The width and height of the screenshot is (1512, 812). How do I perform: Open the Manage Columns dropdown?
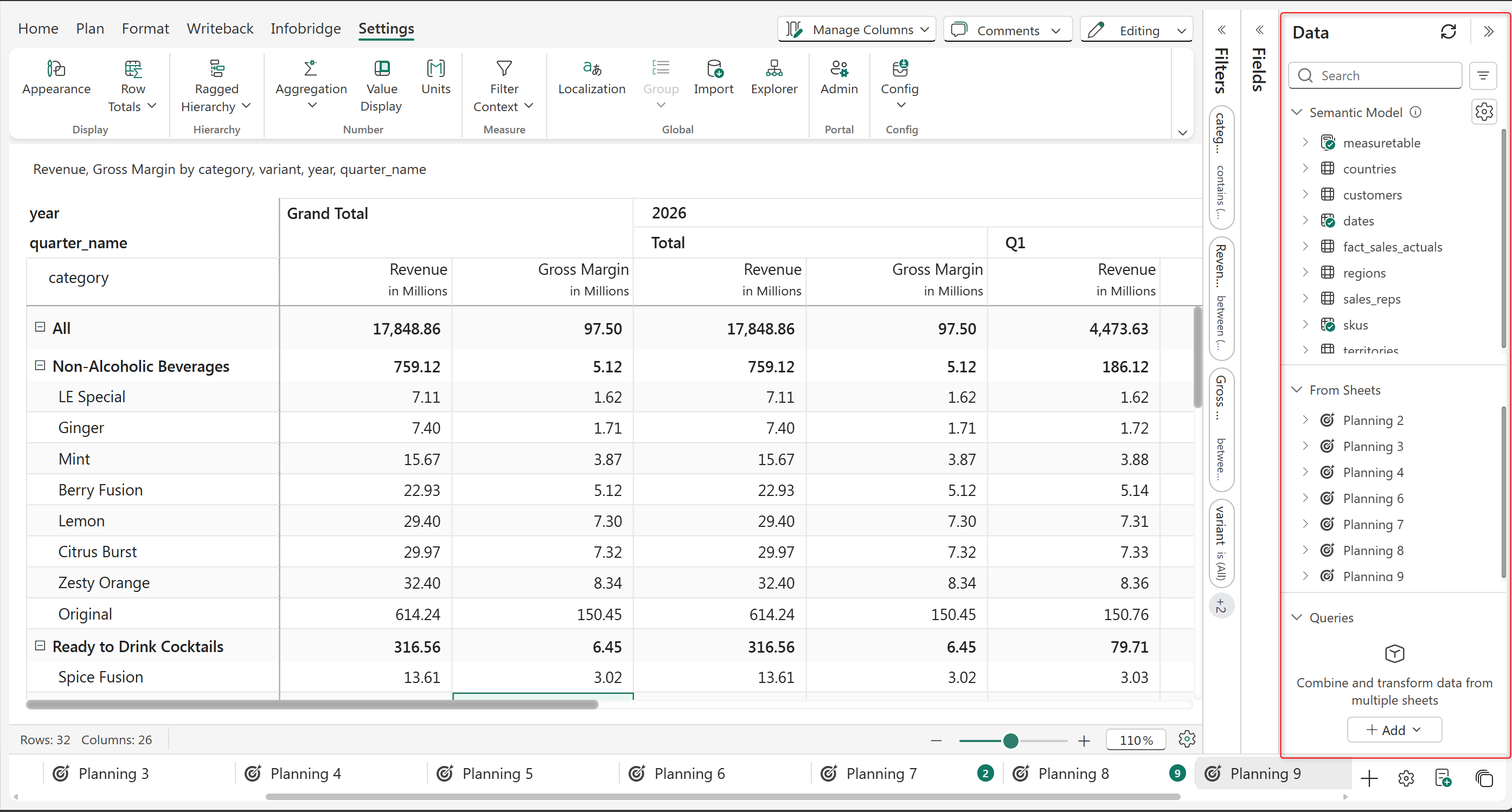click(x=856, y=29)
